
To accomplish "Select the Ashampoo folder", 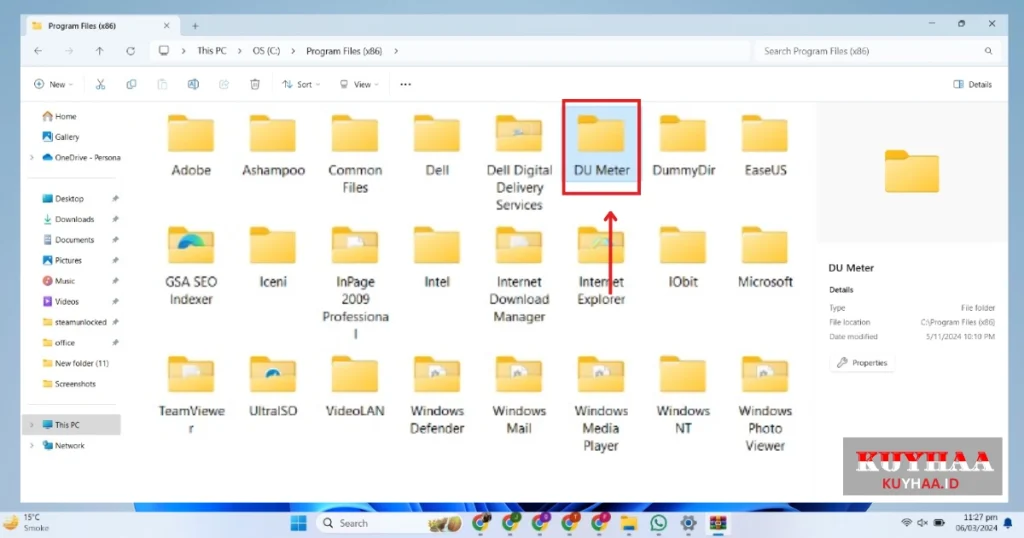I will [x=273, y=146].
